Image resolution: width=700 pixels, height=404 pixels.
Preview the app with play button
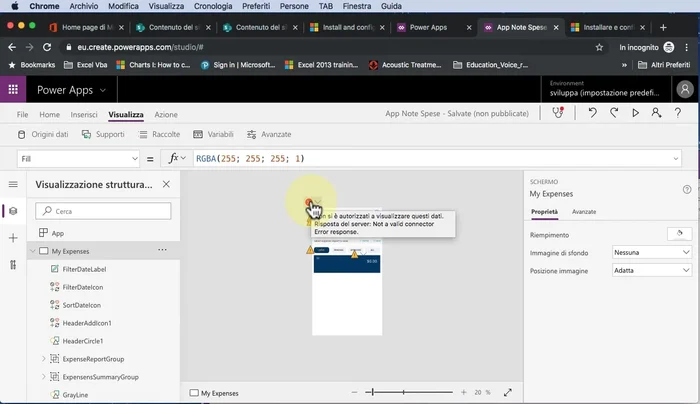coord(635,113)
